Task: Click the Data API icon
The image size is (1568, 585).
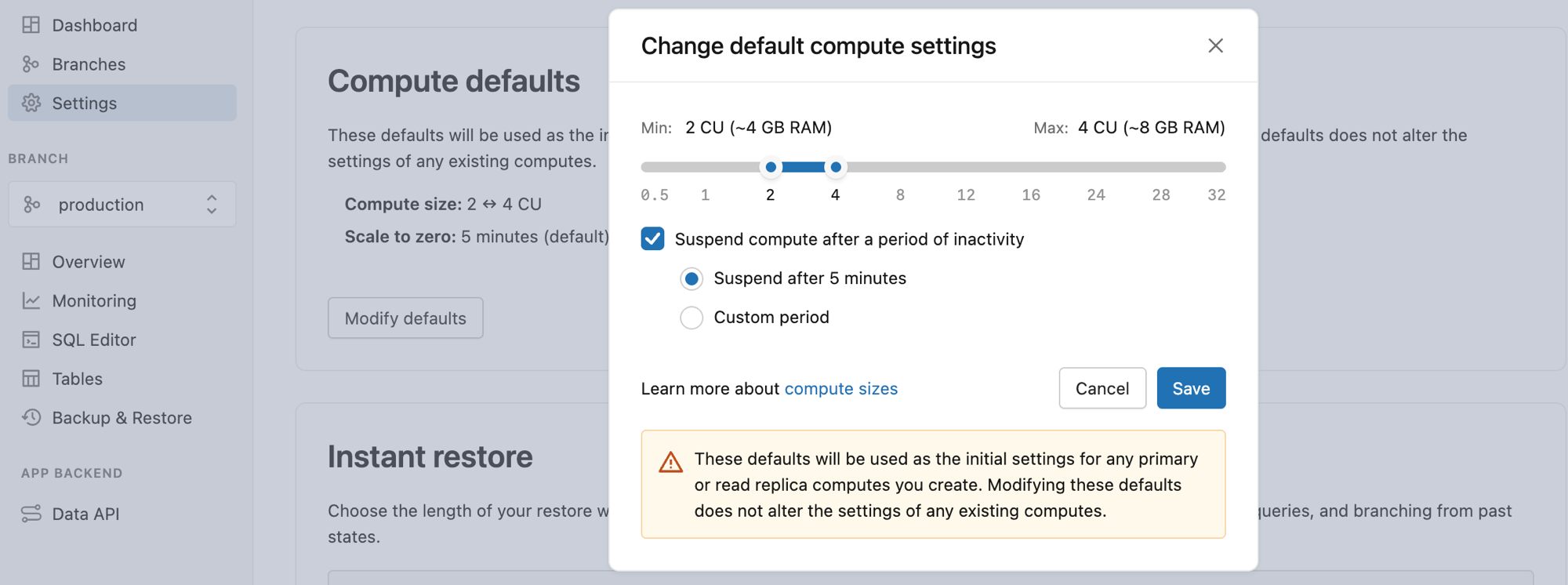Action: pyautogui.click(x=31, y=514)
